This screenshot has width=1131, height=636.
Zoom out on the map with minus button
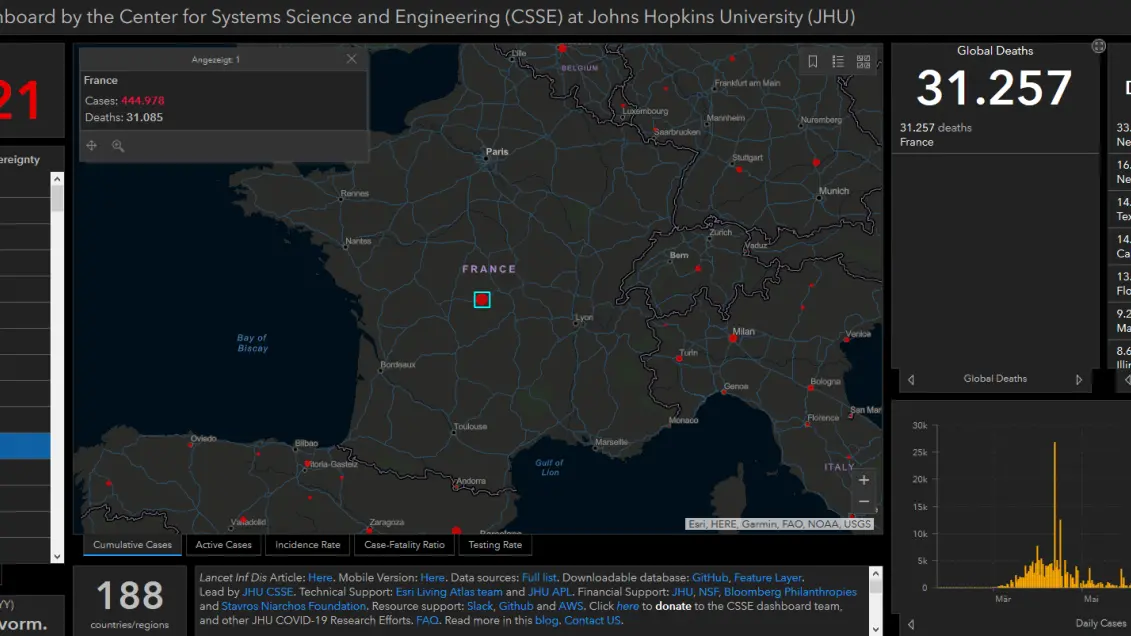(864, 502)
